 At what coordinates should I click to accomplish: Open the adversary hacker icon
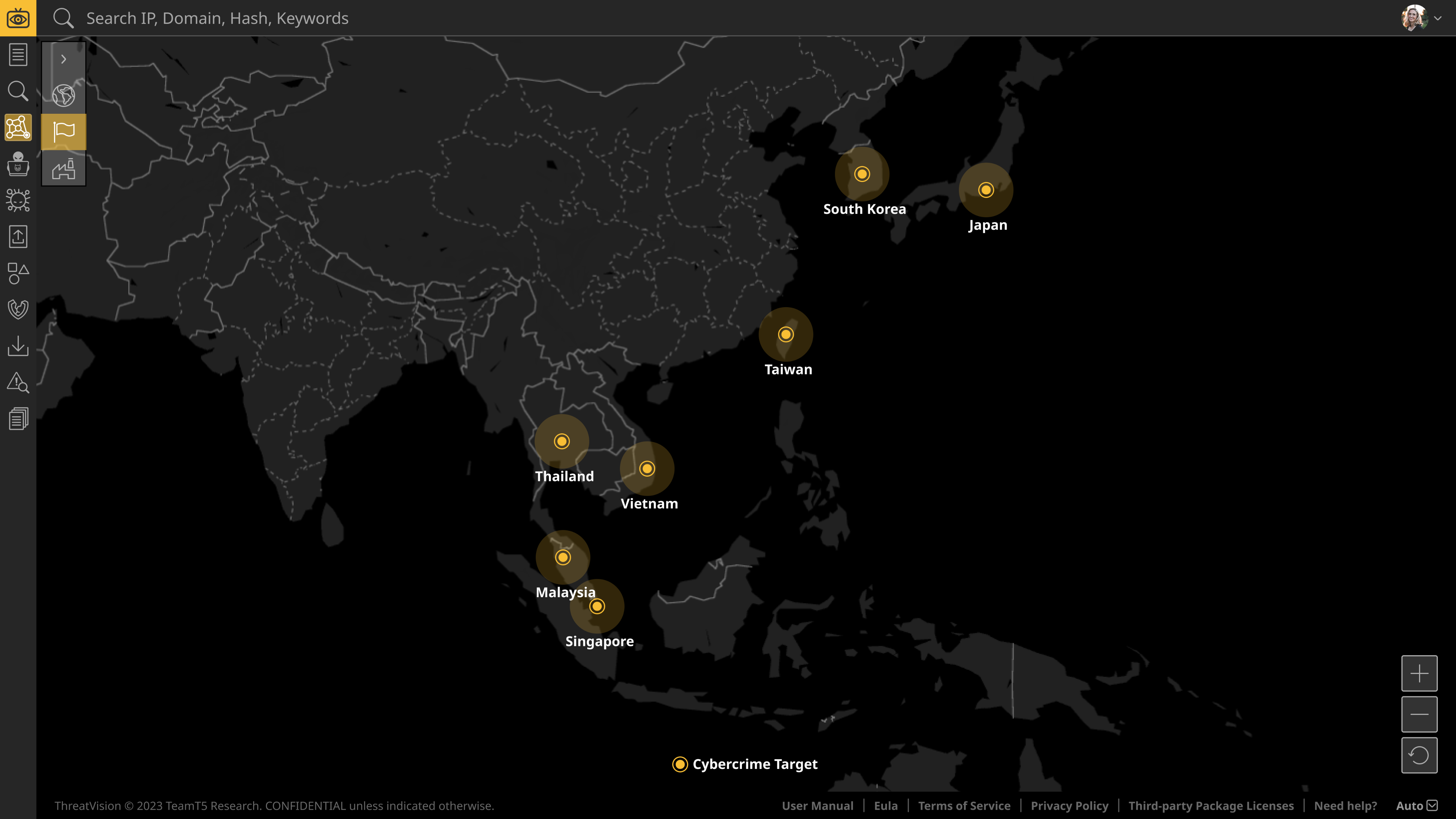(18, 164)
